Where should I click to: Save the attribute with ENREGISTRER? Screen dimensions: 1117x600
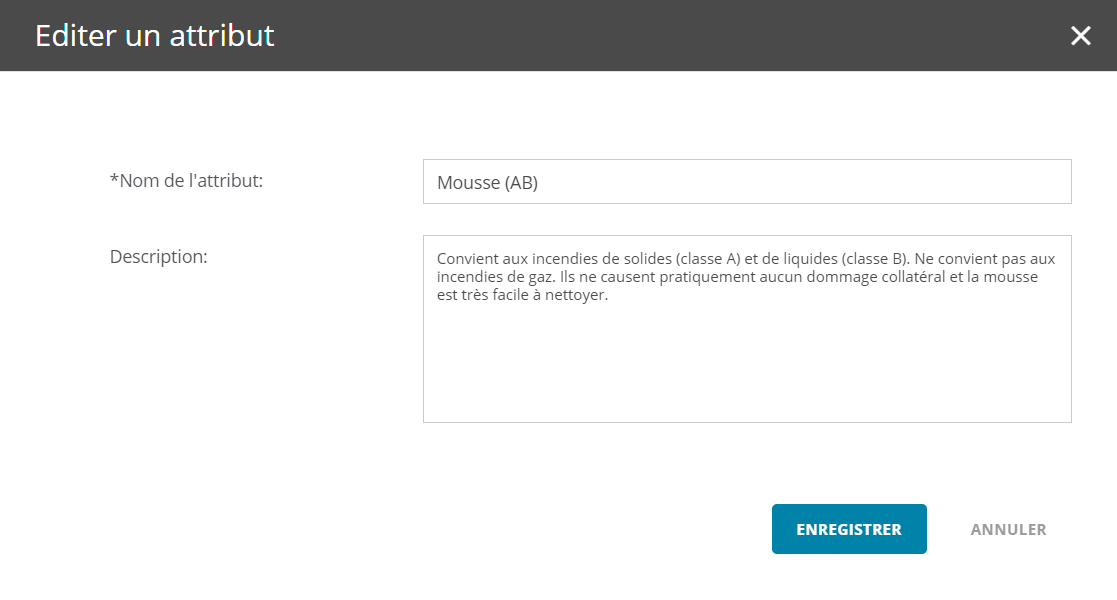point(849,529)
